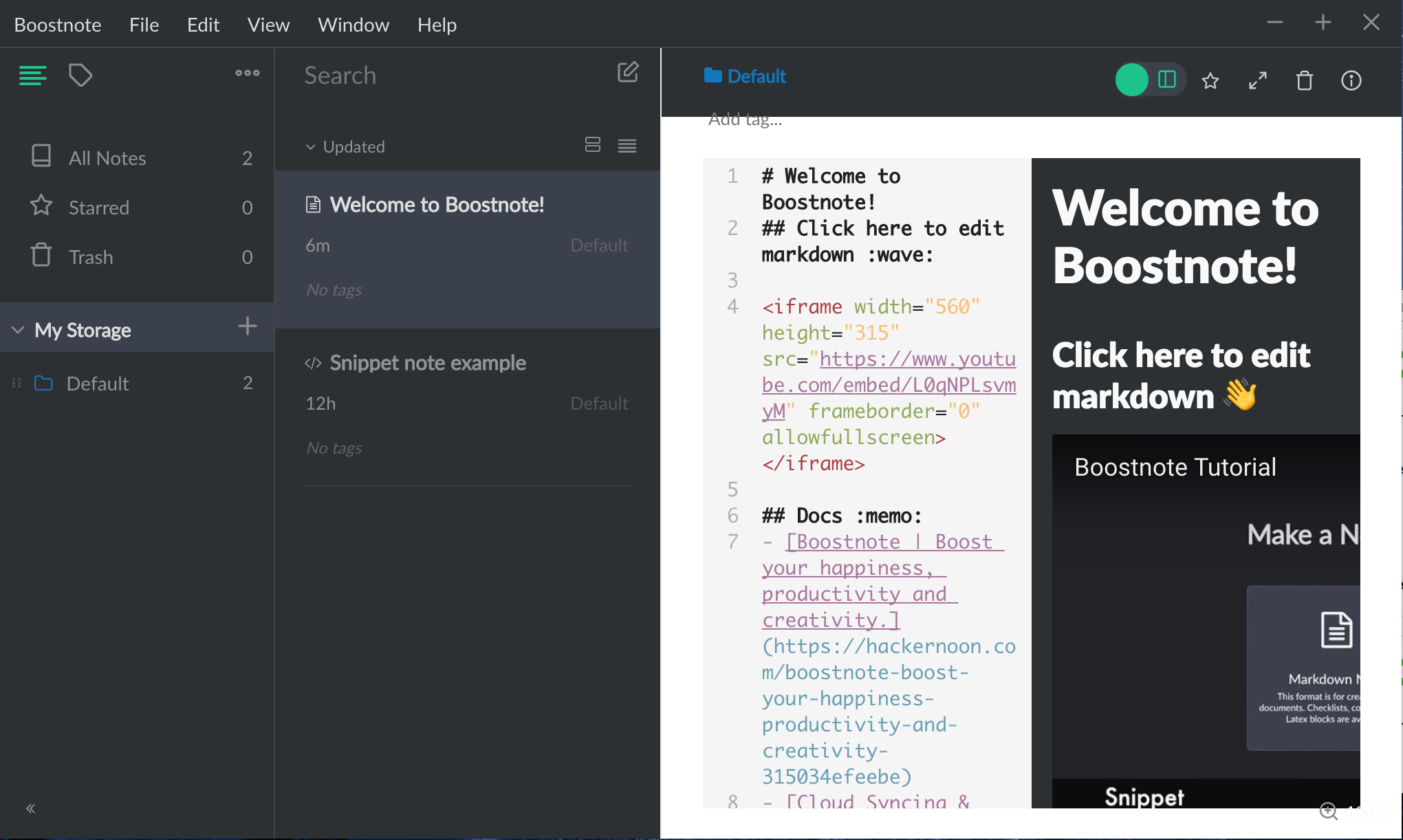Expand note to fullscreen
This screenshot has width=1403, height=840.
click(1257, 81)
